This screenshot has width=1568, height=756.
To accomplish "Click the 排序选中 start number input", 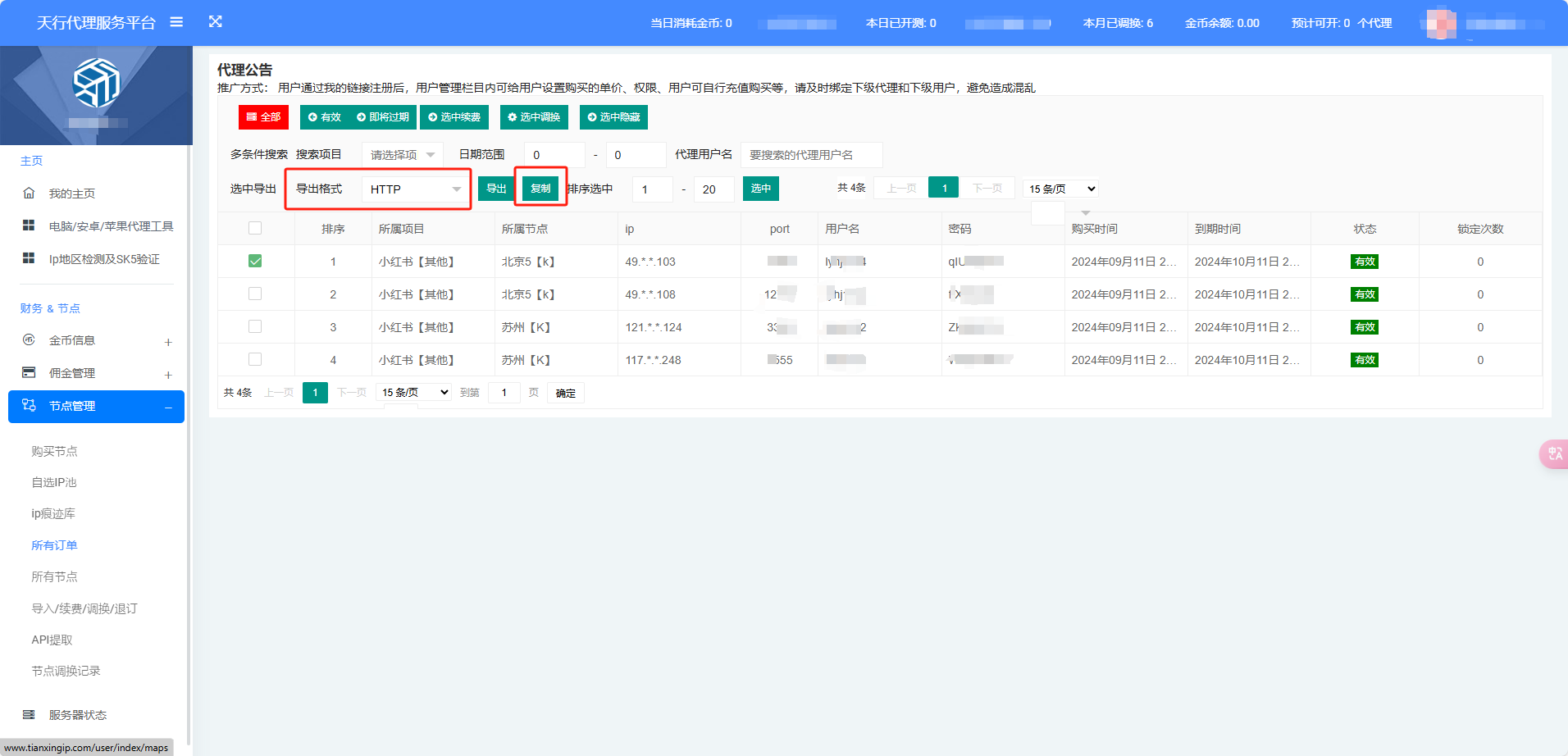I will (x=653, y=189).
